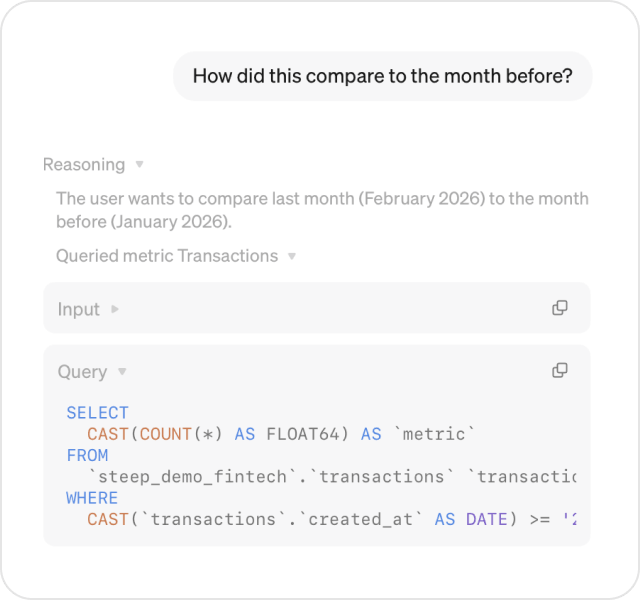Click the Input label

[79, 310]
